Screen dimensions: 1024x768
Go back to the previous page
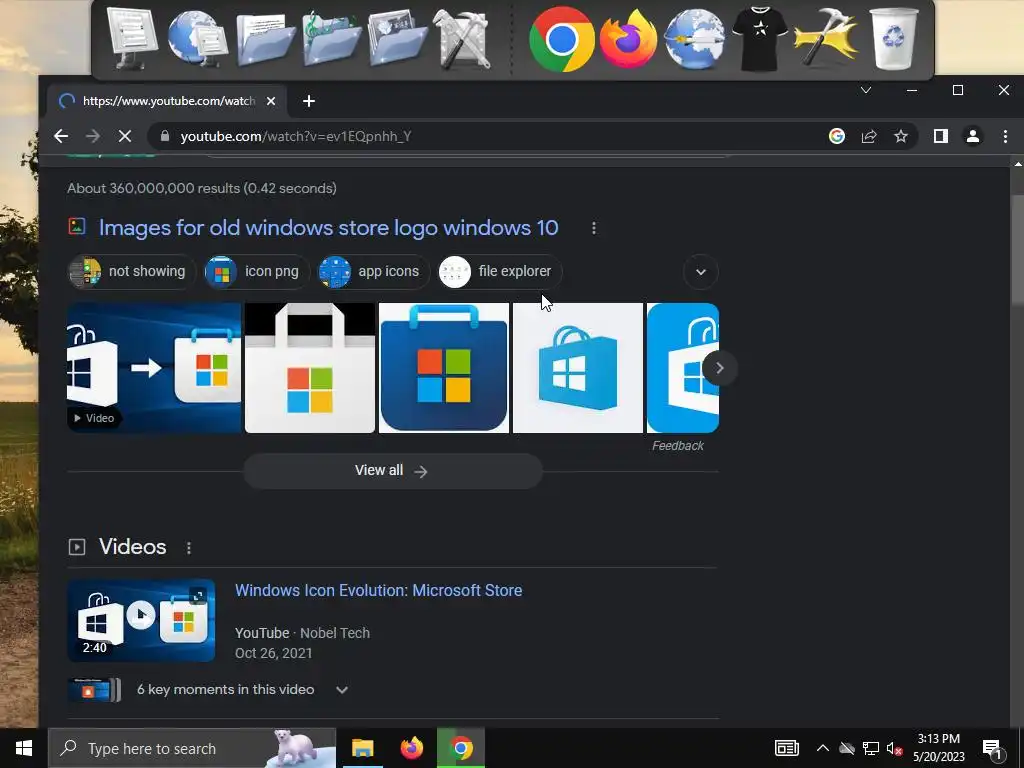point(61,136)
